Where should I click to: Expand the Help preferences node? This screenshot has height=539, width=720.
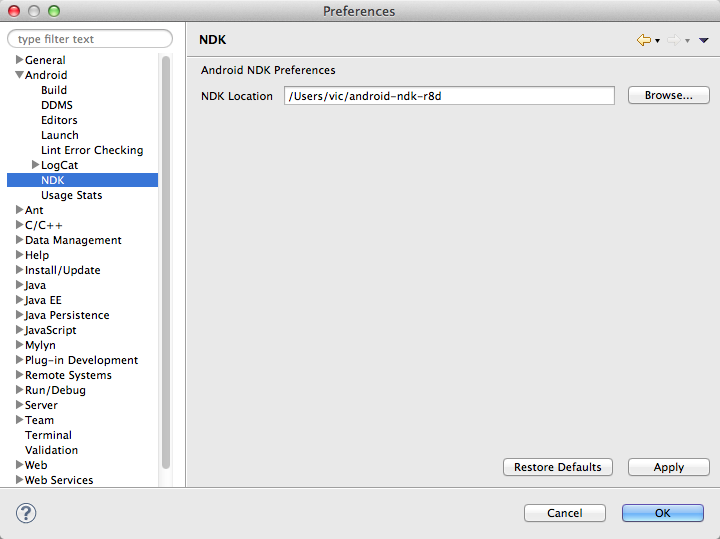click(x=19, y=255)
